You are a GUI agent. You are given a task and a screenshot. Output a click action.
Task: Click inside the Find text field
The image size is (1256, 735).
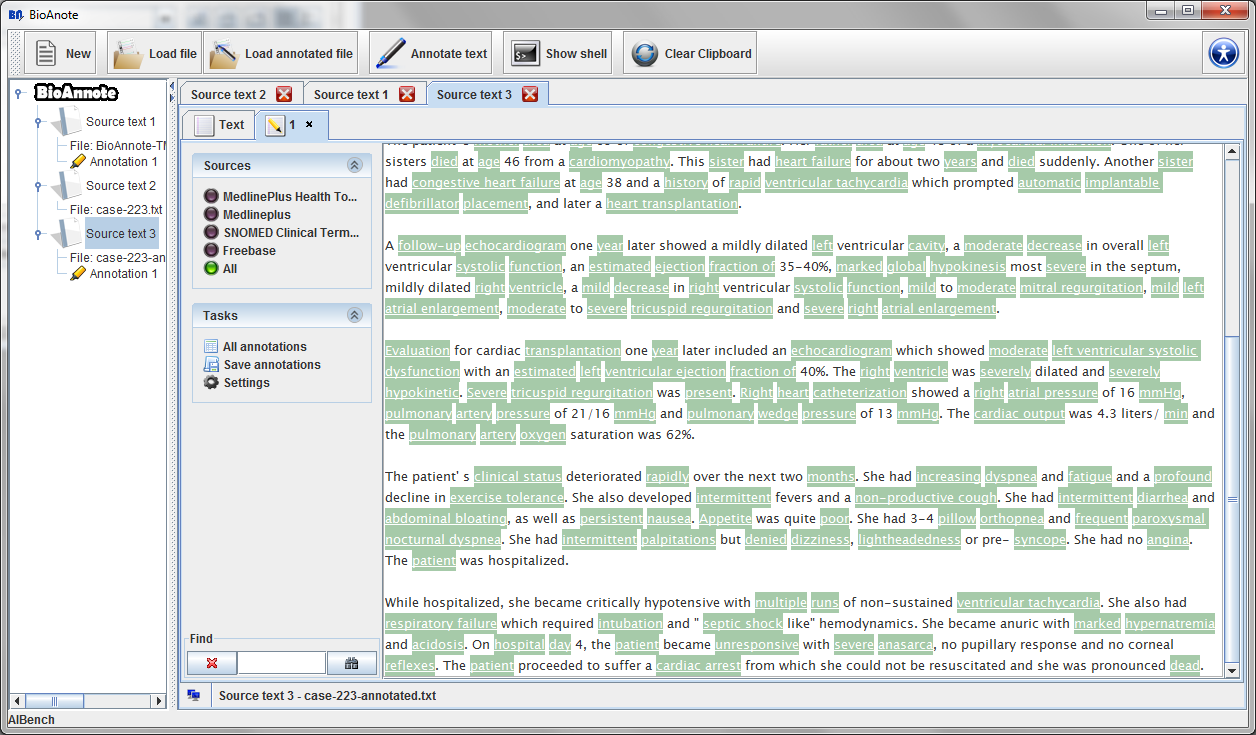tap(281, 663)
